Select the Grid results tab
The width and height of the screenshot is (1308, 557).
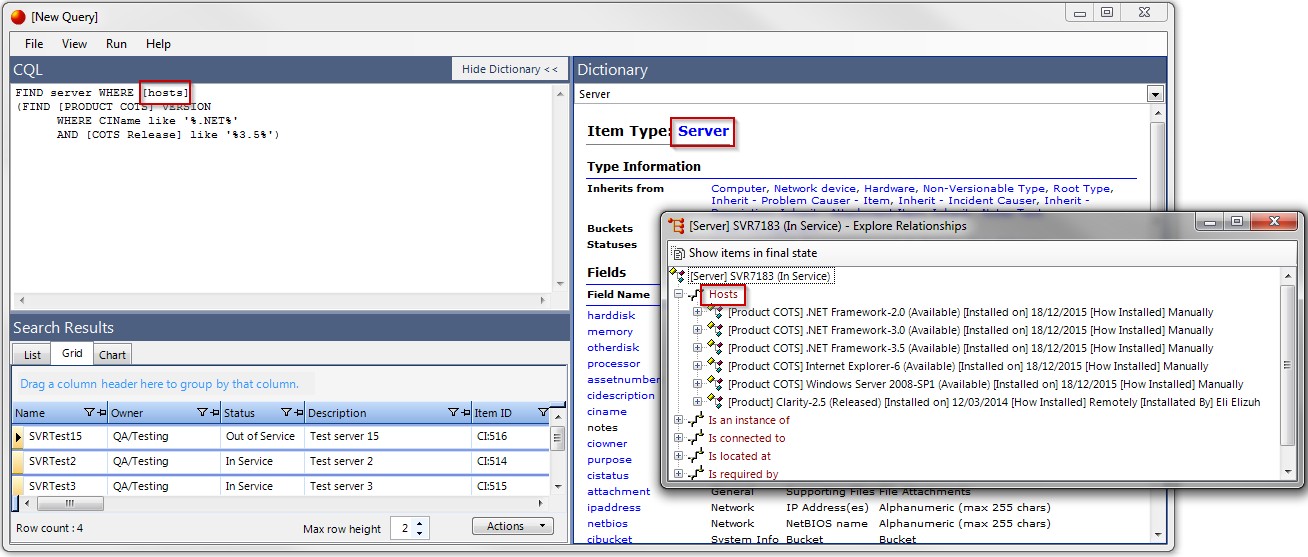click(72, 353)
